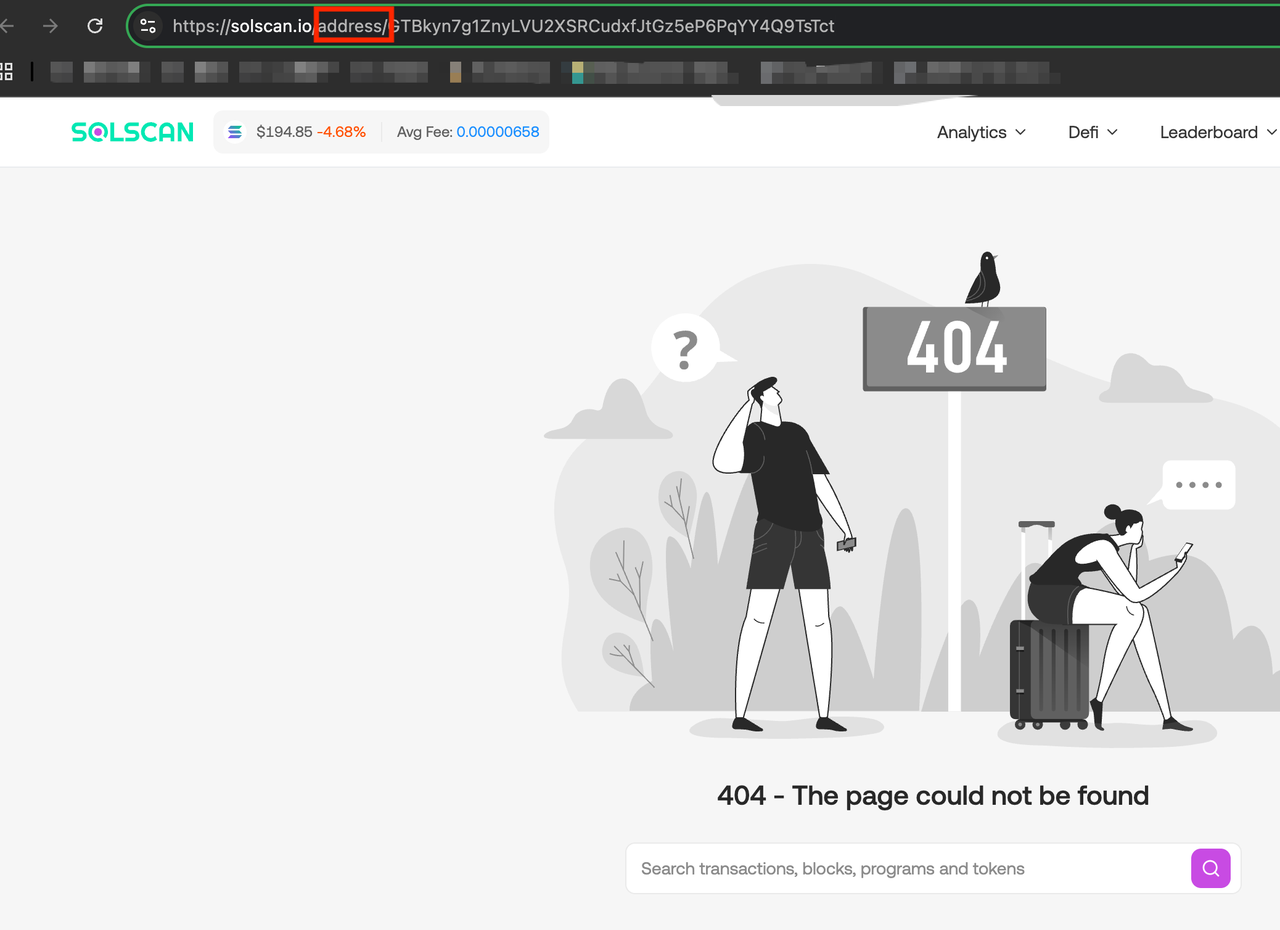Click the '404 - The page could not be found' heading
The image size is (1280, 930).
(932, 796)
